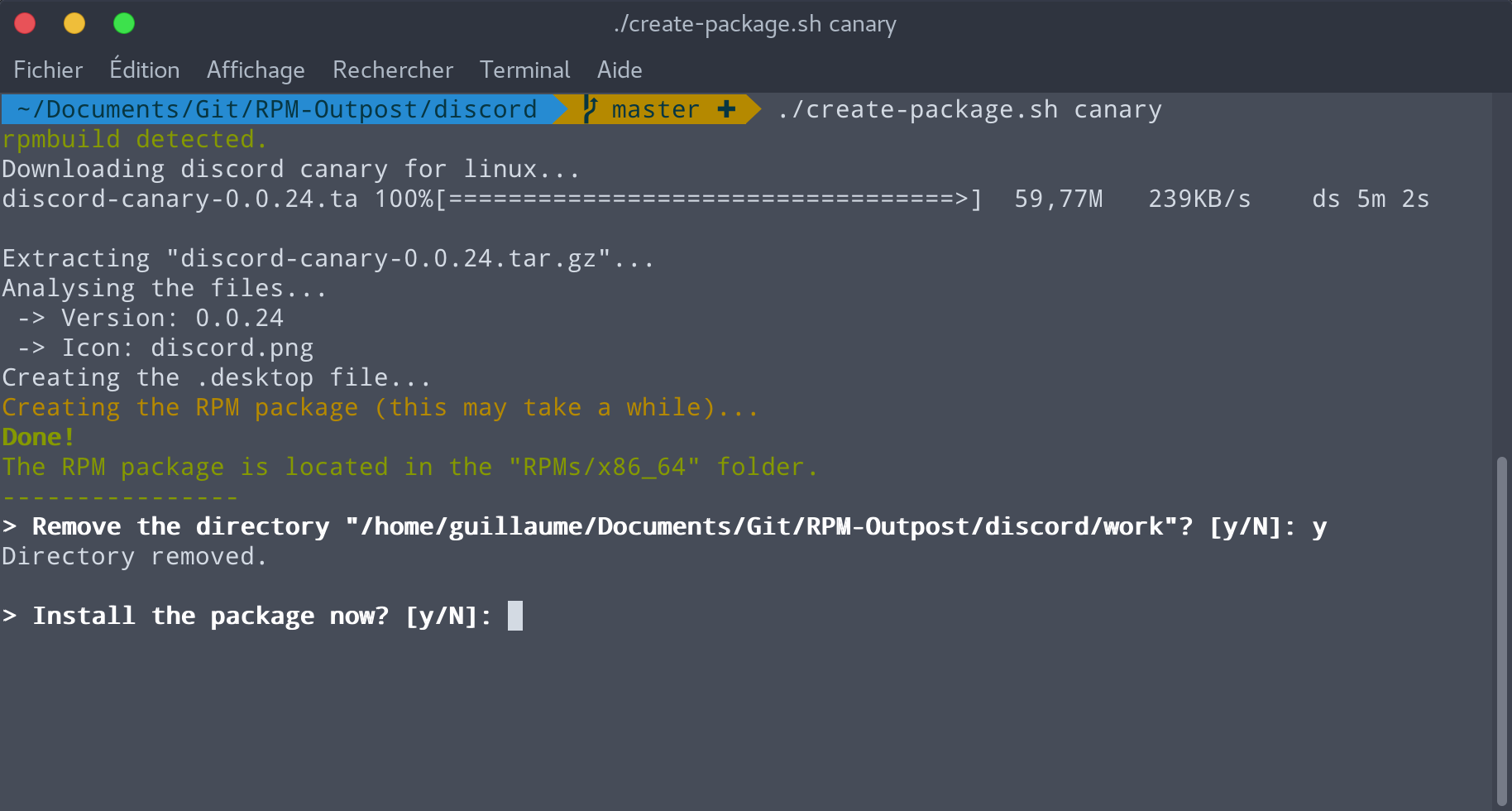Open the Rechercher menu

point(393,70)
